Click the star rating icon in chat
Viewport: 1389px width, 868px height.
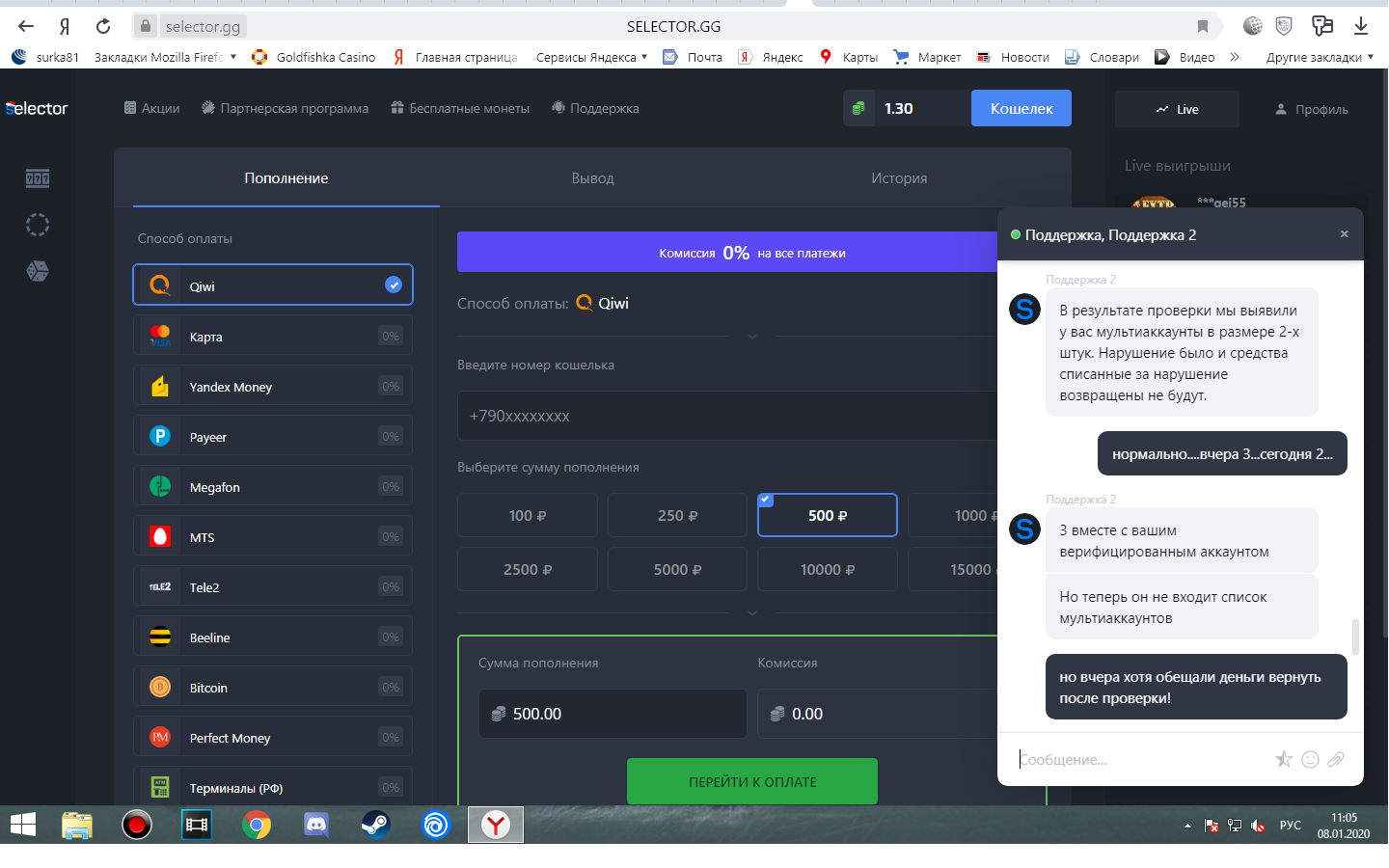pyautogui.click(x=1284, y=760)
